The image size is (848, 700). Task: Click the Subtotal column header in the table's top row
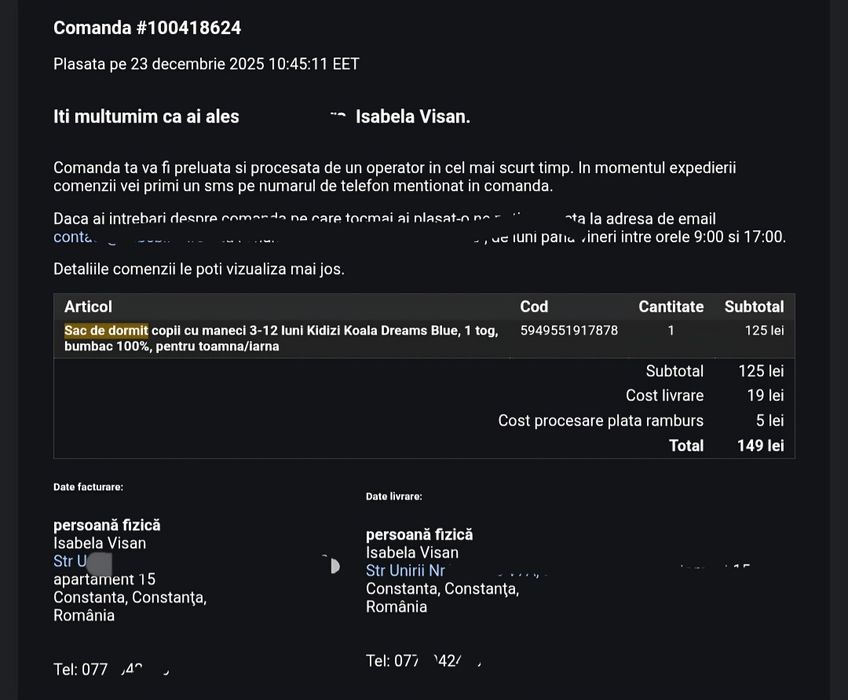pos(754,307)
